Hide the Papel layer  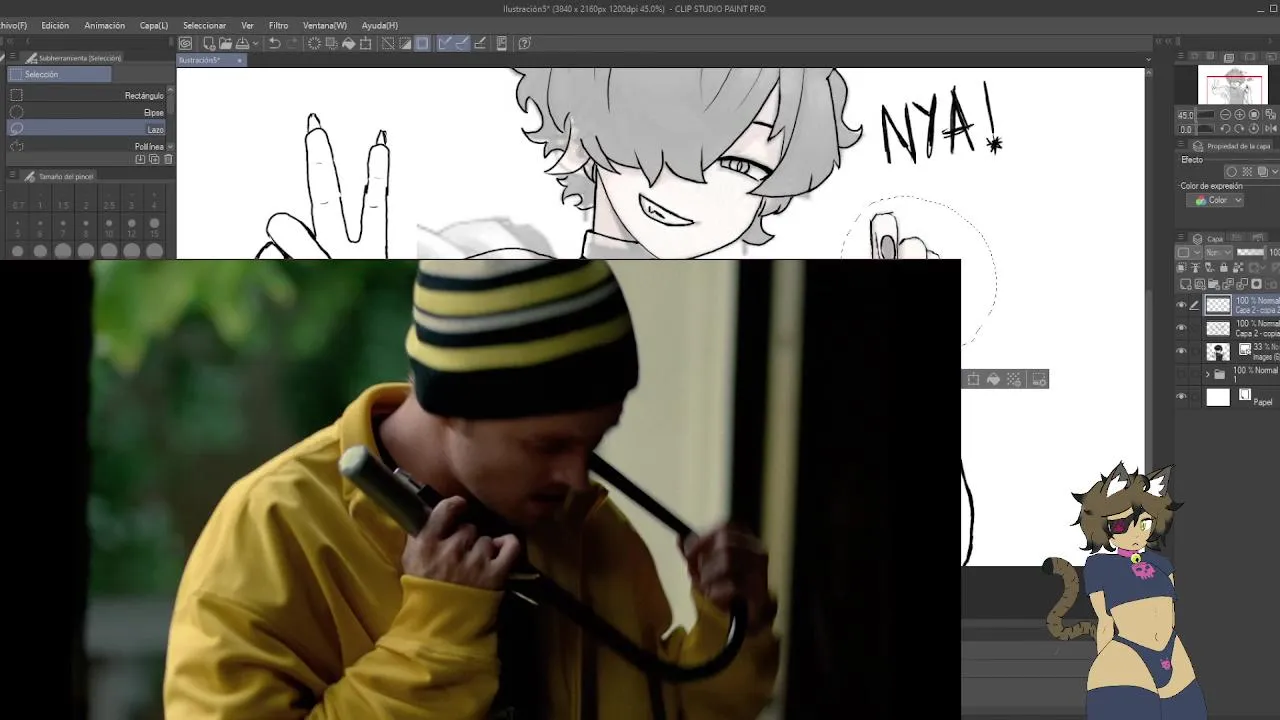pyautogui.click(x=1181, y=397)
